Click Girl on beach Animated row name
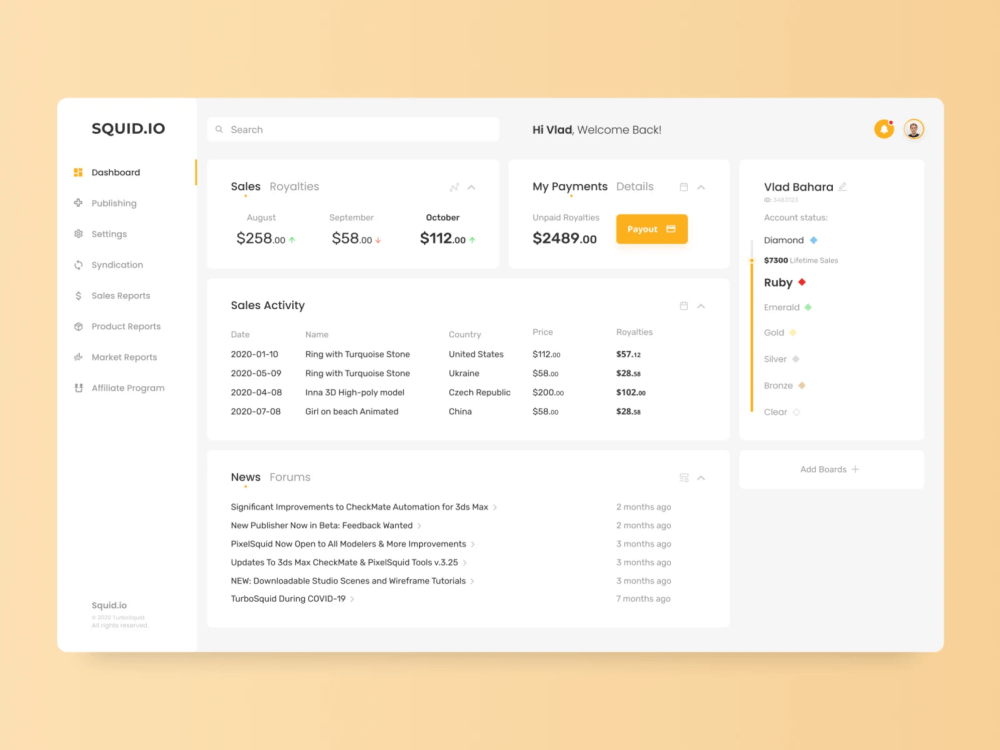This screenshot has width=1000, height=750. (x=351, y=412)
